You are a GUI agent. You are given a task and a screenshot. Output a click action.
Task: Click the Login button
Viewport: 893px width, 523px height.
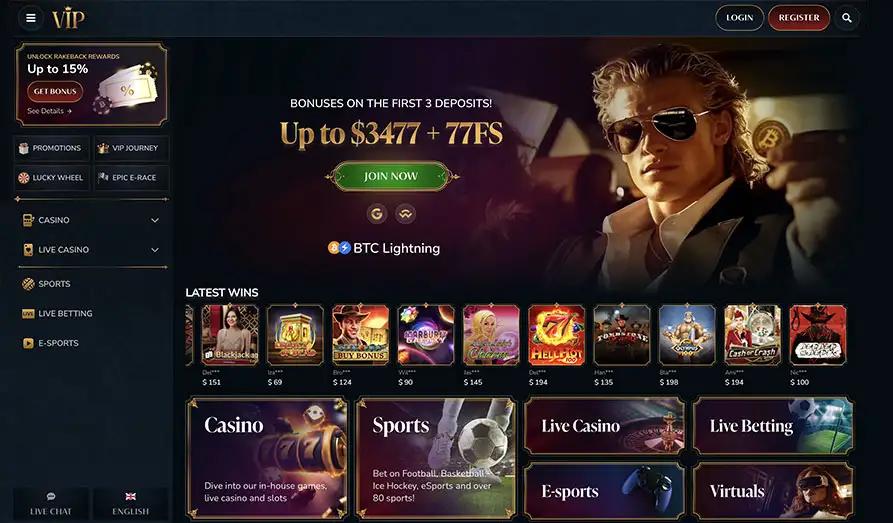point(739,18)
